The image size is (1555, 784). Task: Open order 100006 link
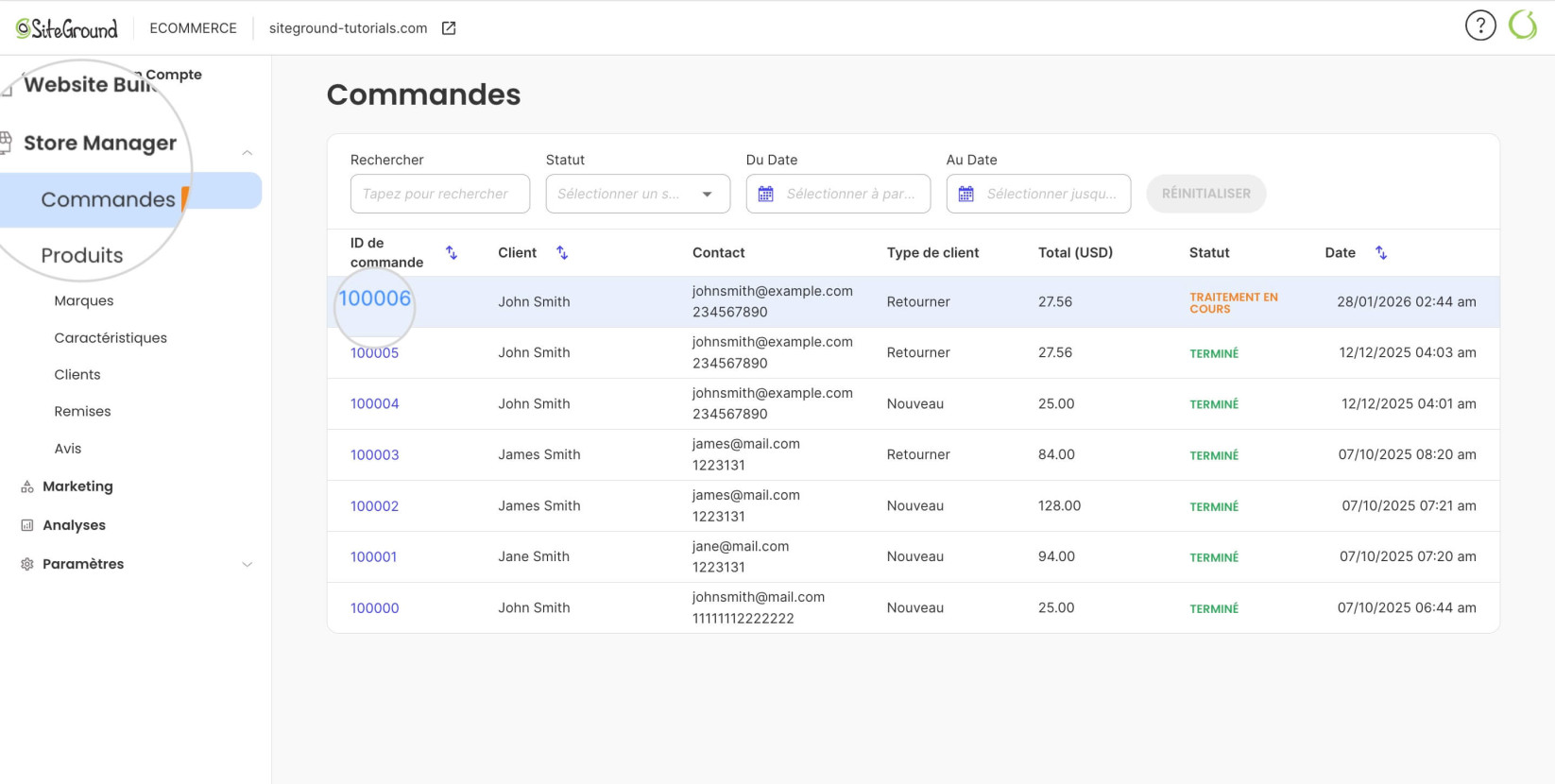[x=375, y=298]
